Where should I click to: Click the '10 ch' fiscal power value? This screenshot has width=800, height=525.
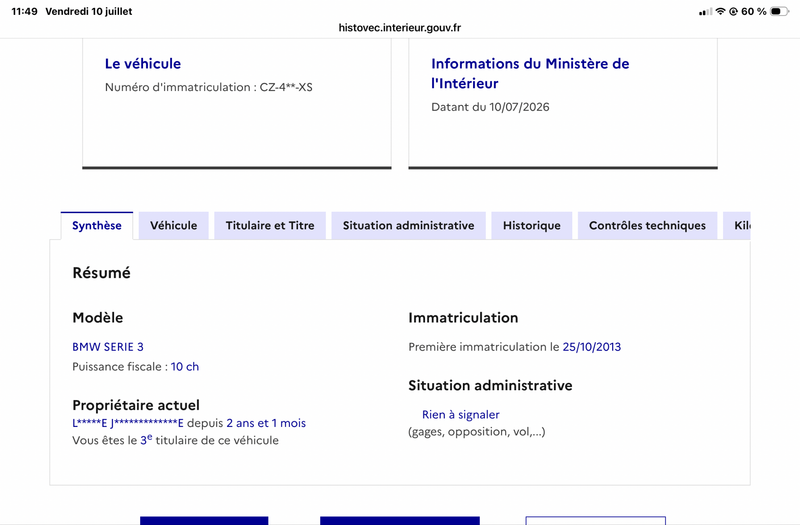[x=185, y=367]
